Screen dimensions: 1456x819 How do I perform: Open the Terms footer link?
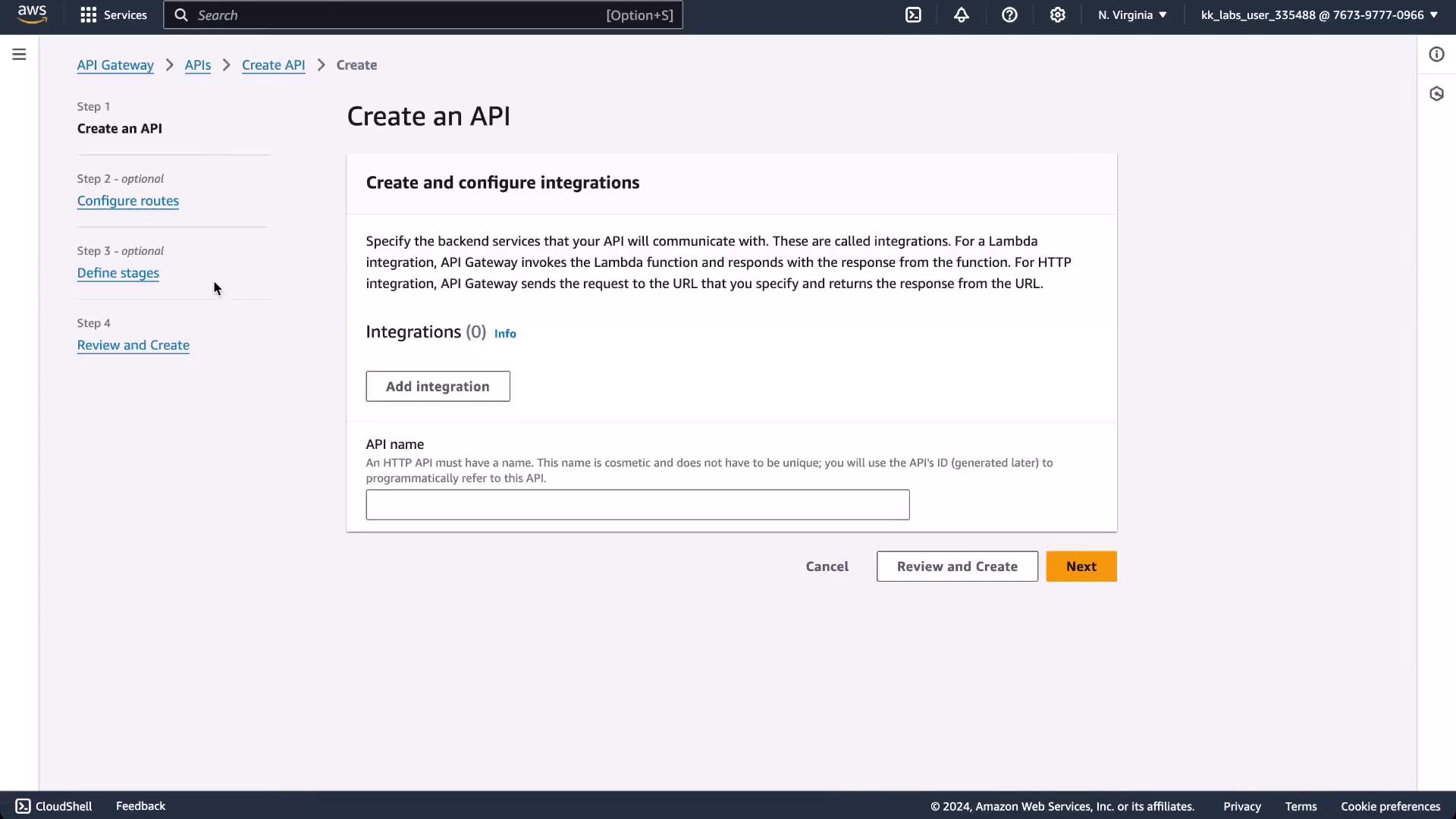[1301, 807]
